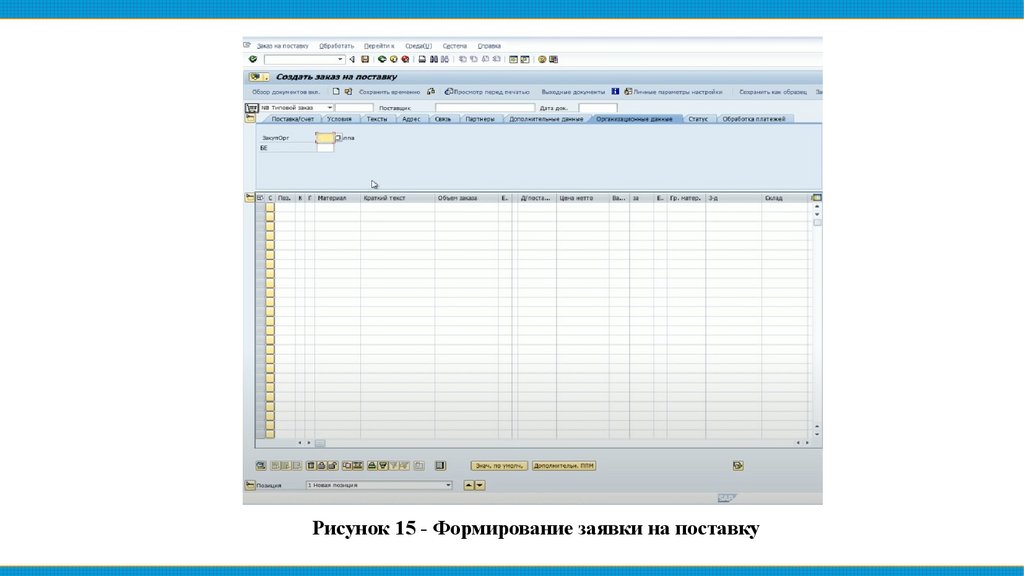Image resolution: width=1024 pixels, height=576 pixels.
Task: Switch to the Условия tab
Action: tap(339, 119)
